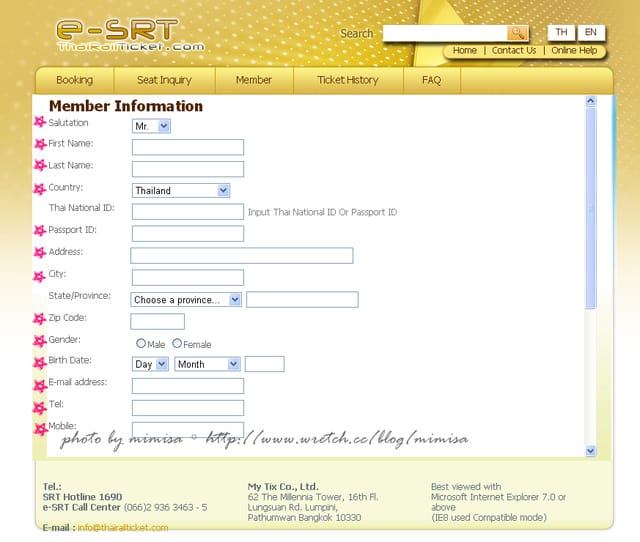Screen dimensions: 640x542
Task: Expand the Country dropdown showing Thailand
Action: tap(181, 191)
